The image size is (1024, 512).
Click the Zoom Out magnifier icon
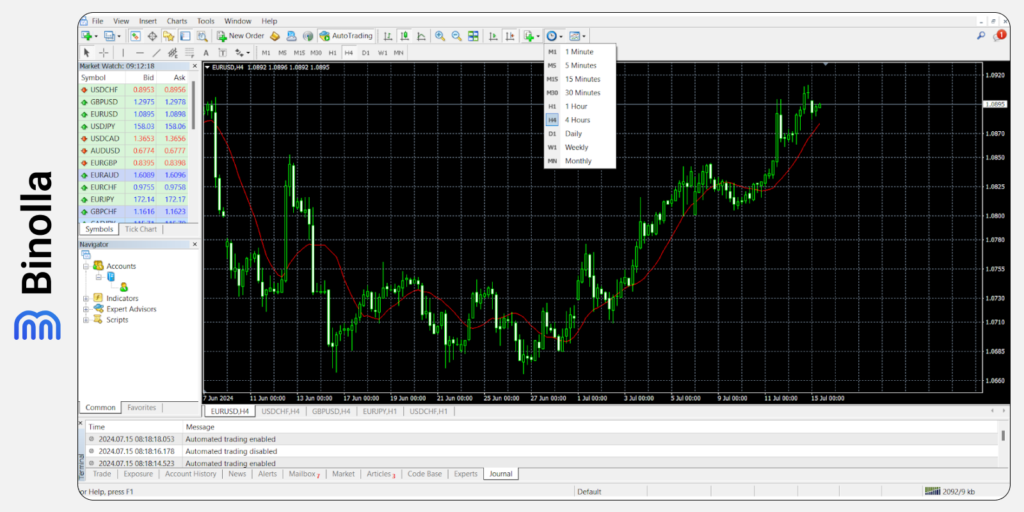click(456, 36)
